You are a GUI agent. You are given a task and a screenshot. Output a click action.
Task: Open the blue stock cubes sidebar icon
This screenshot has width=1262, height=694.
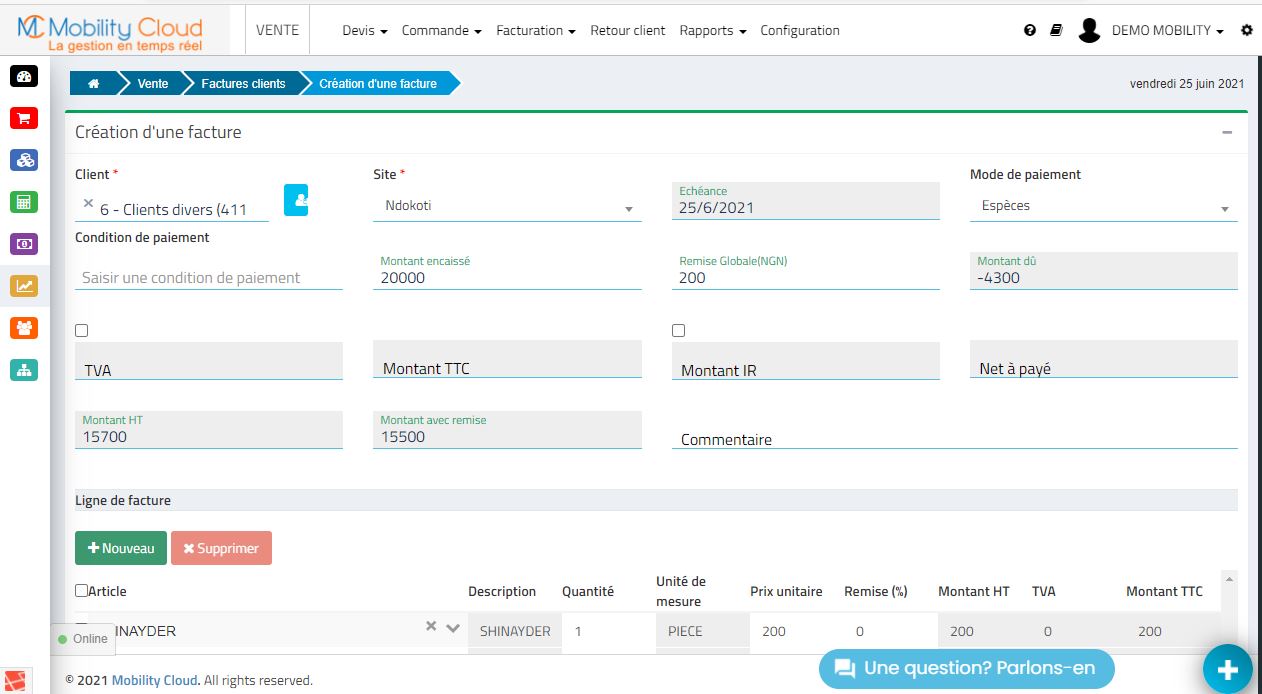point(24,160)
